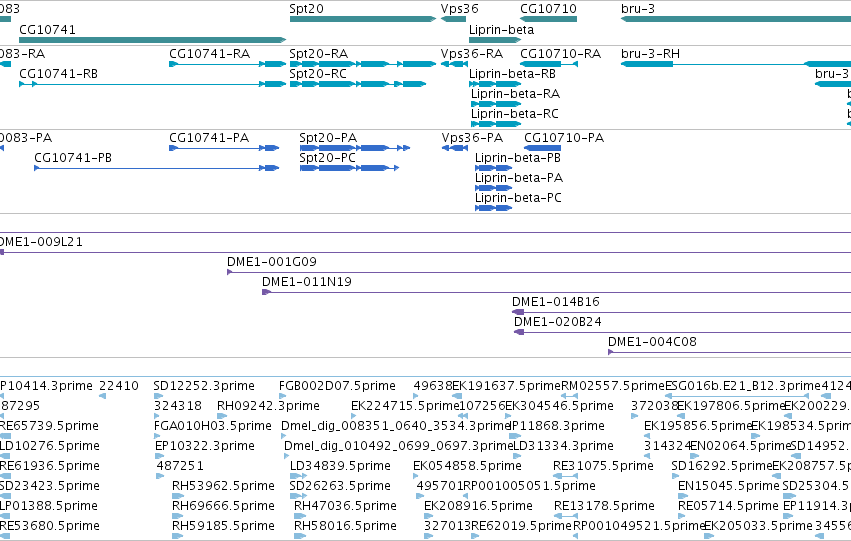The width and height of the screenshot is (851, 541).
Task: Click EST RH53962.5prime
Action: (x=177, y=496)
